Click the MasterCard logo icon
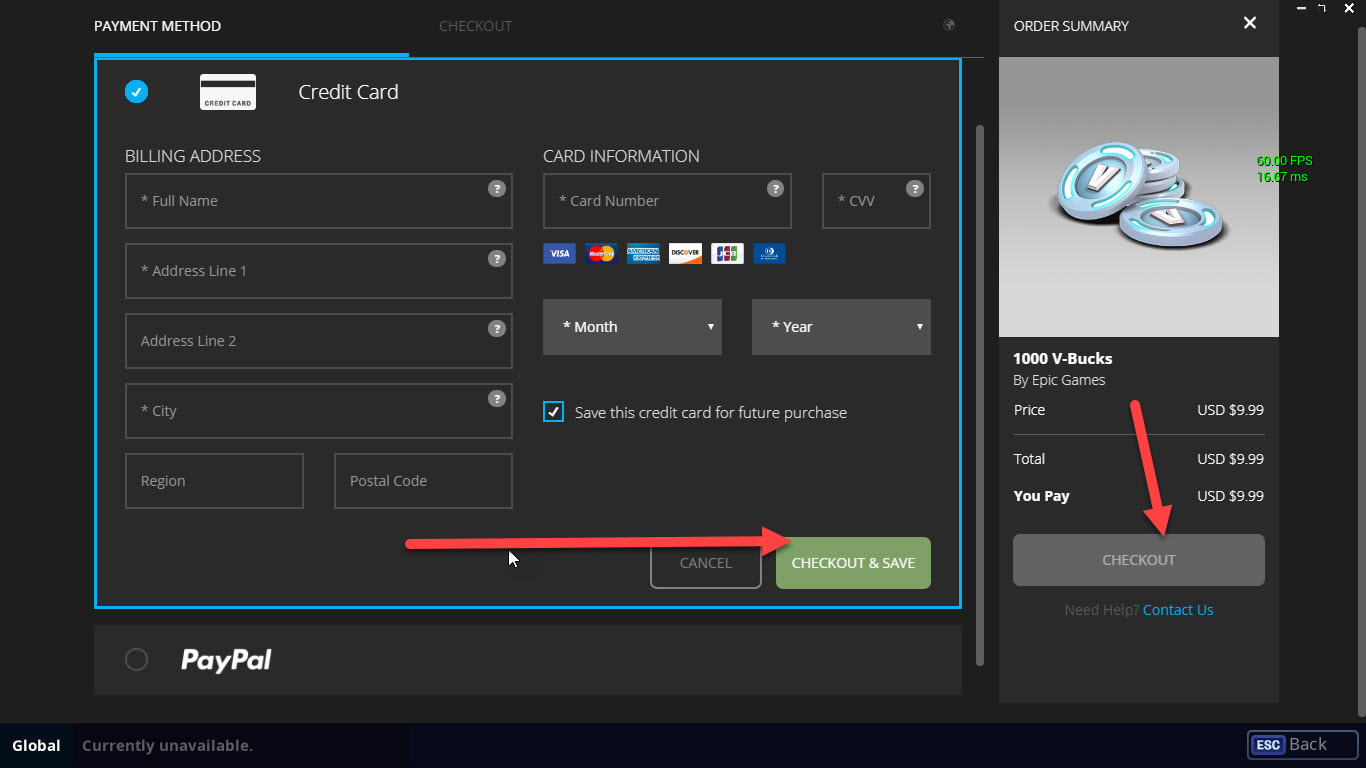Image resolution: width=1366 pixels, height=768 pixels. (601, 254)
